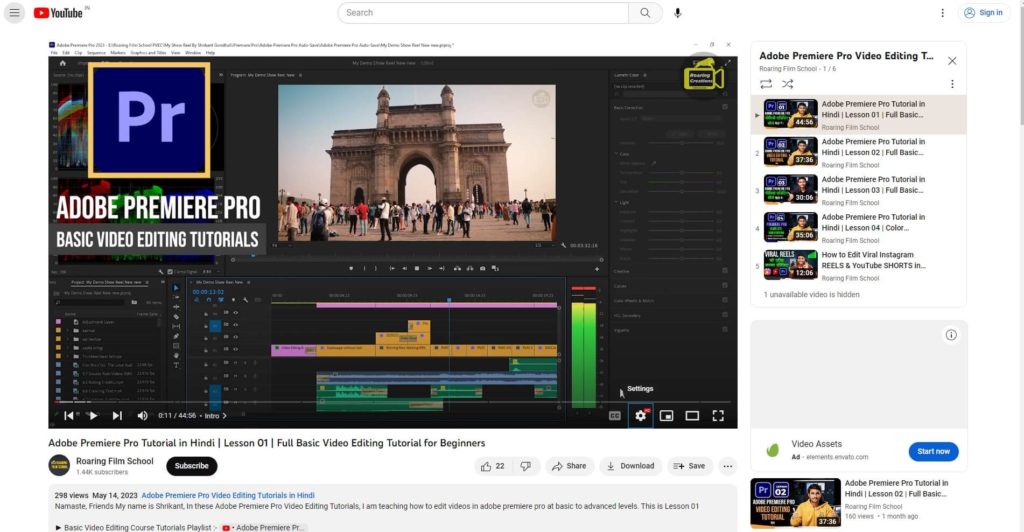Open ad info icon

(x=951, y=335)
